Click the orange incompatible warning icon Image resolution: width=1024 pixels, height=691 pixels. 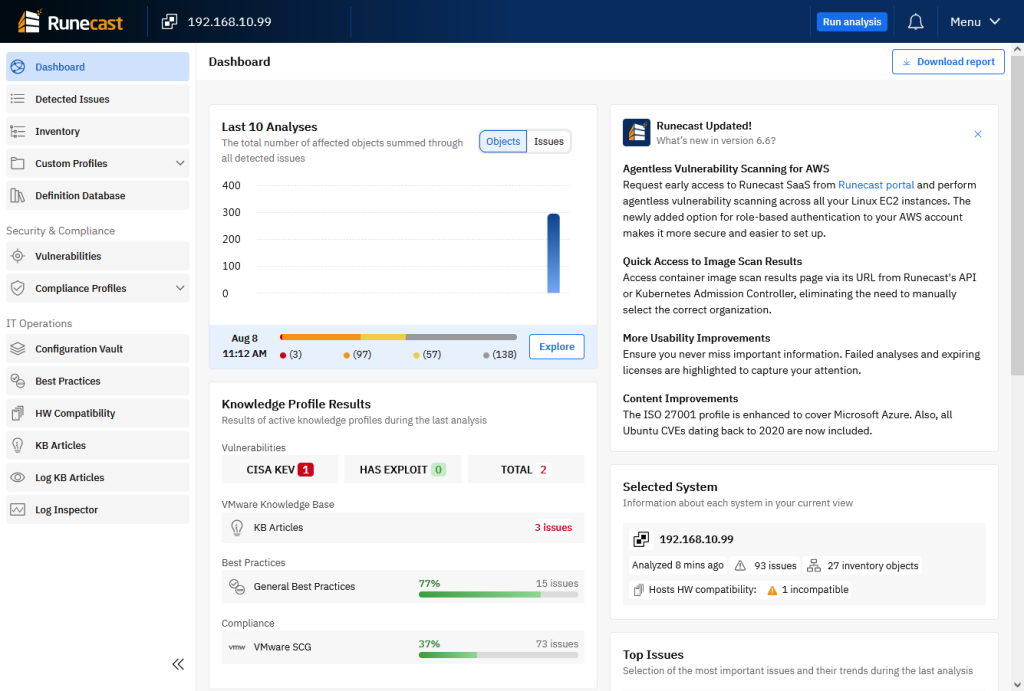pos(772,590)
